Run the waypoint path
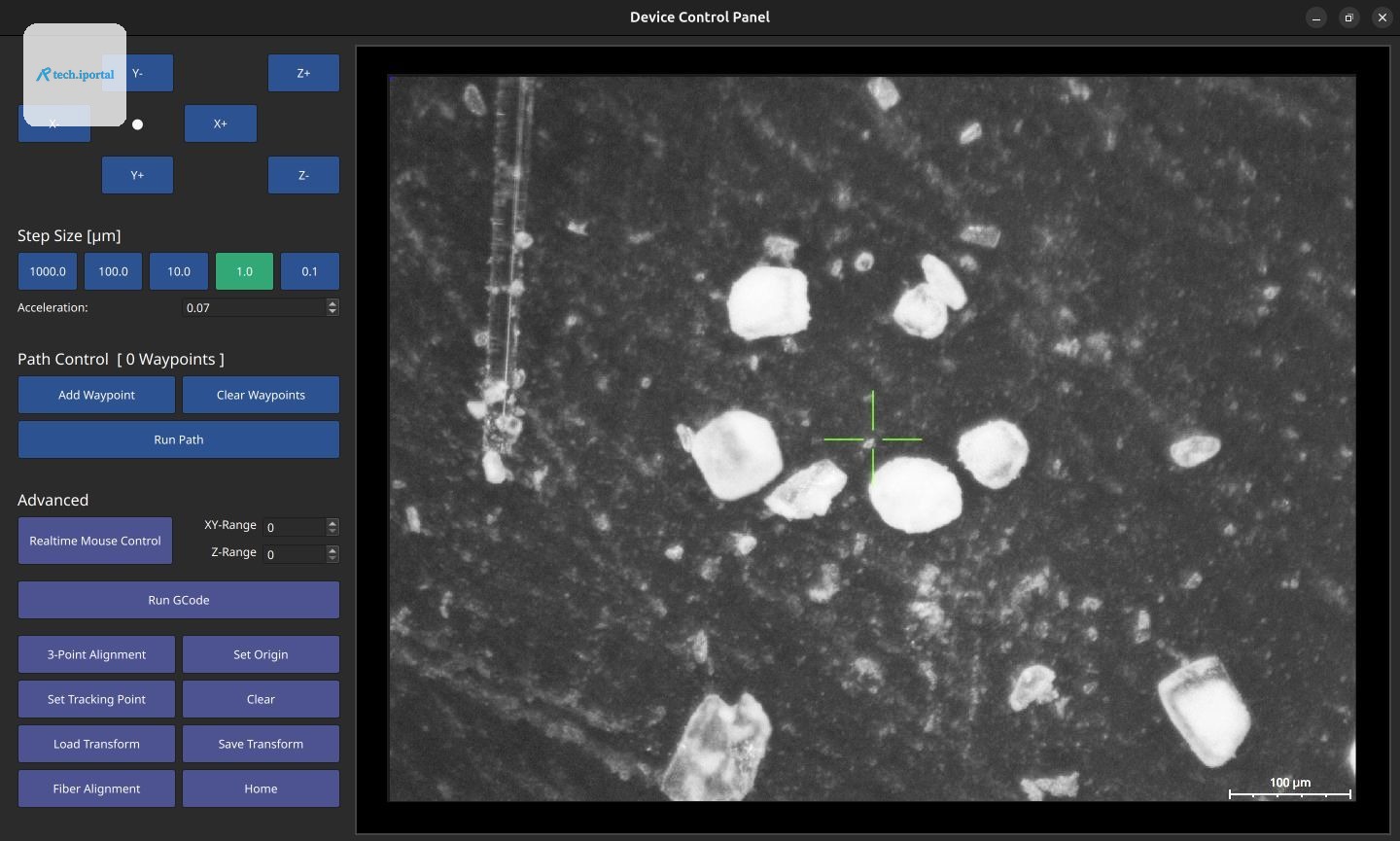Viewport: 1400px width, 841px height. (179, 439)
